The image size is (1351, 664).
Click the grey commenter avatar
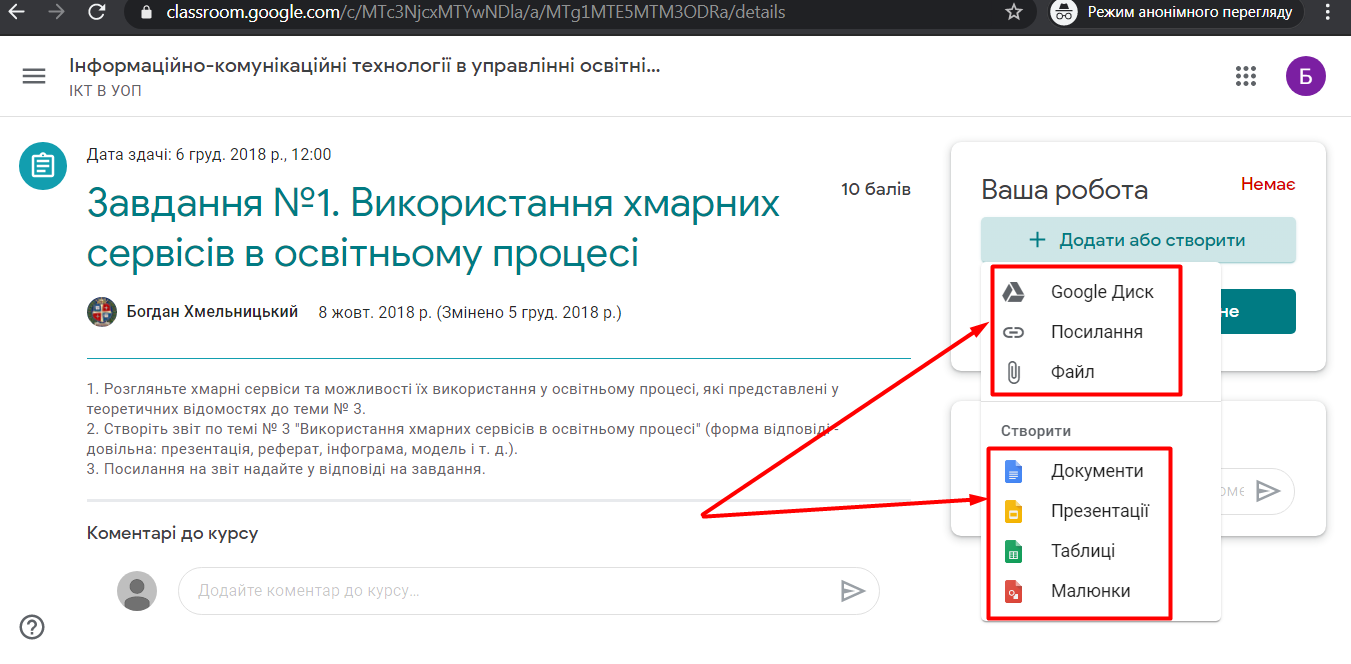(137, 591)
